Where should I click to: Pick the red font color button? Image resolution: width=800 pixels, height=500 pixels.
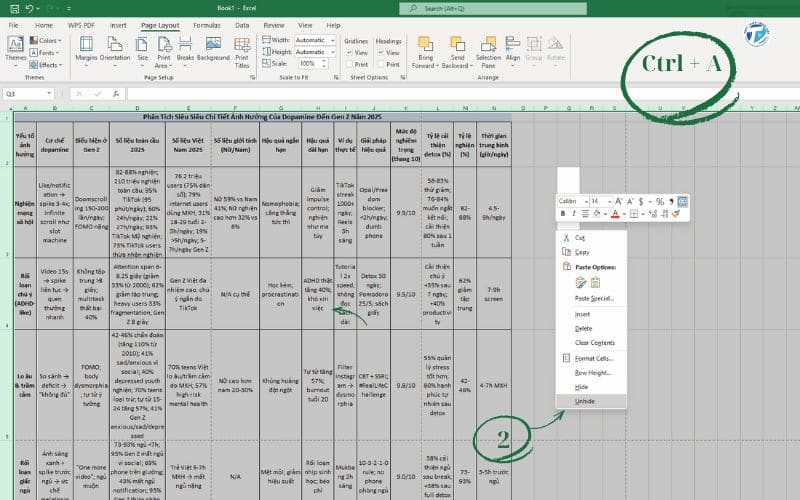[x=615, y=214]
